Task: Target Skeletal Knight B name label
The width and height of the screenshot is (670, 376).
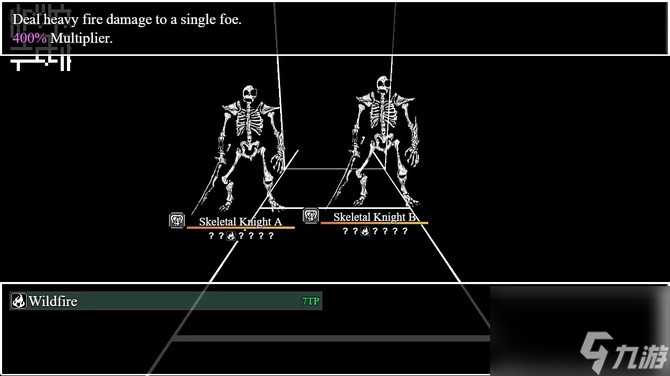Action: point(375,217)
